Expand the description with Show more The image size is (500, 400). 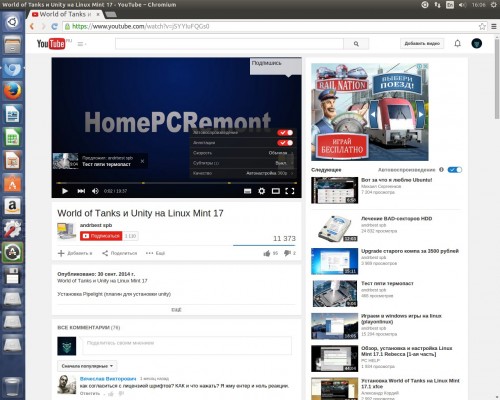[176, 310]
